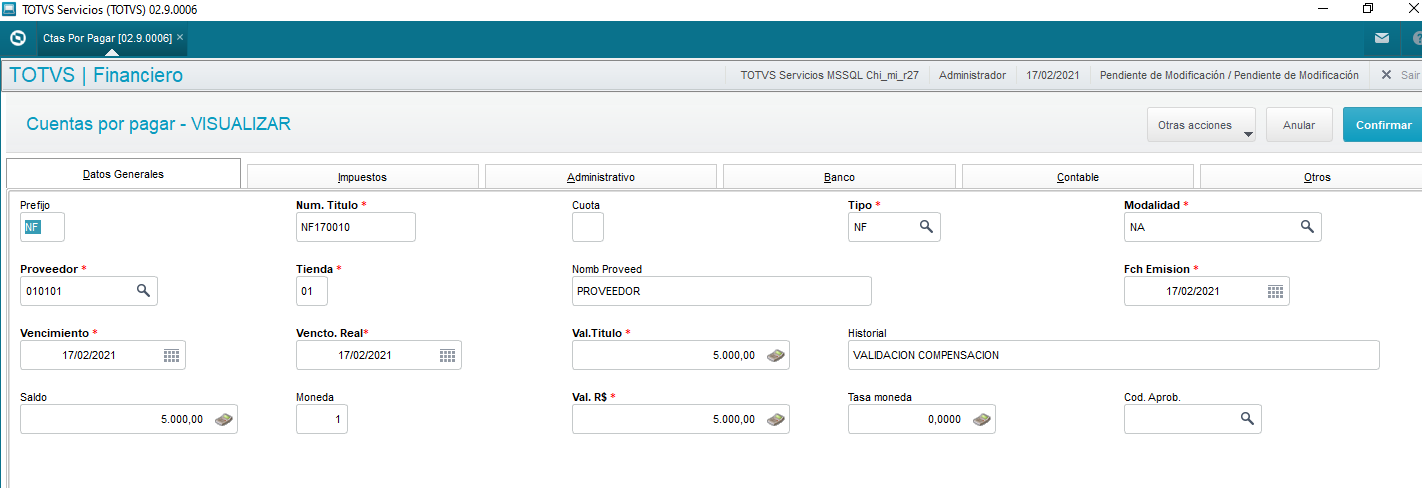Open the Proveedor search magnifier
The width and height of the screenshot is (1422, 488).
[x=143, y=290]
